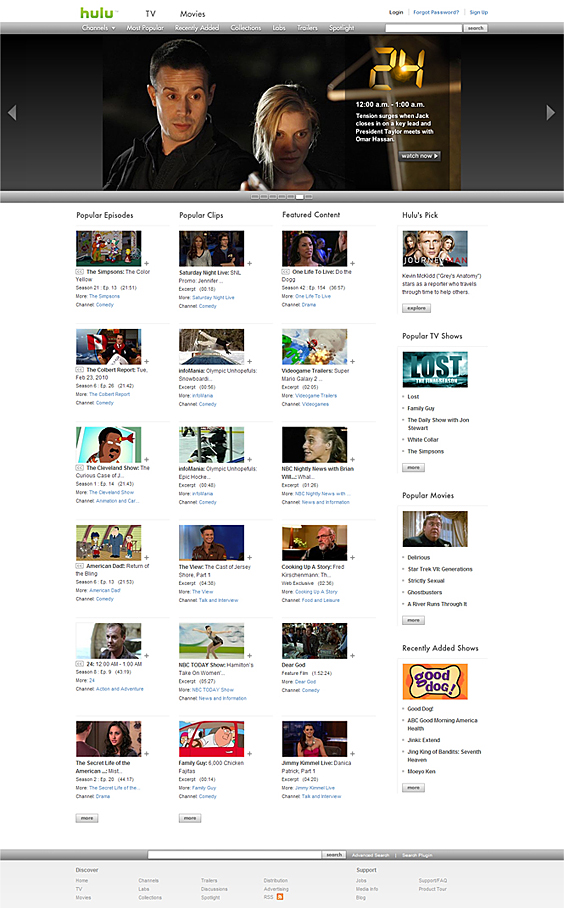Click the top search button
564x908 pixels.
(x=475, y=28)
